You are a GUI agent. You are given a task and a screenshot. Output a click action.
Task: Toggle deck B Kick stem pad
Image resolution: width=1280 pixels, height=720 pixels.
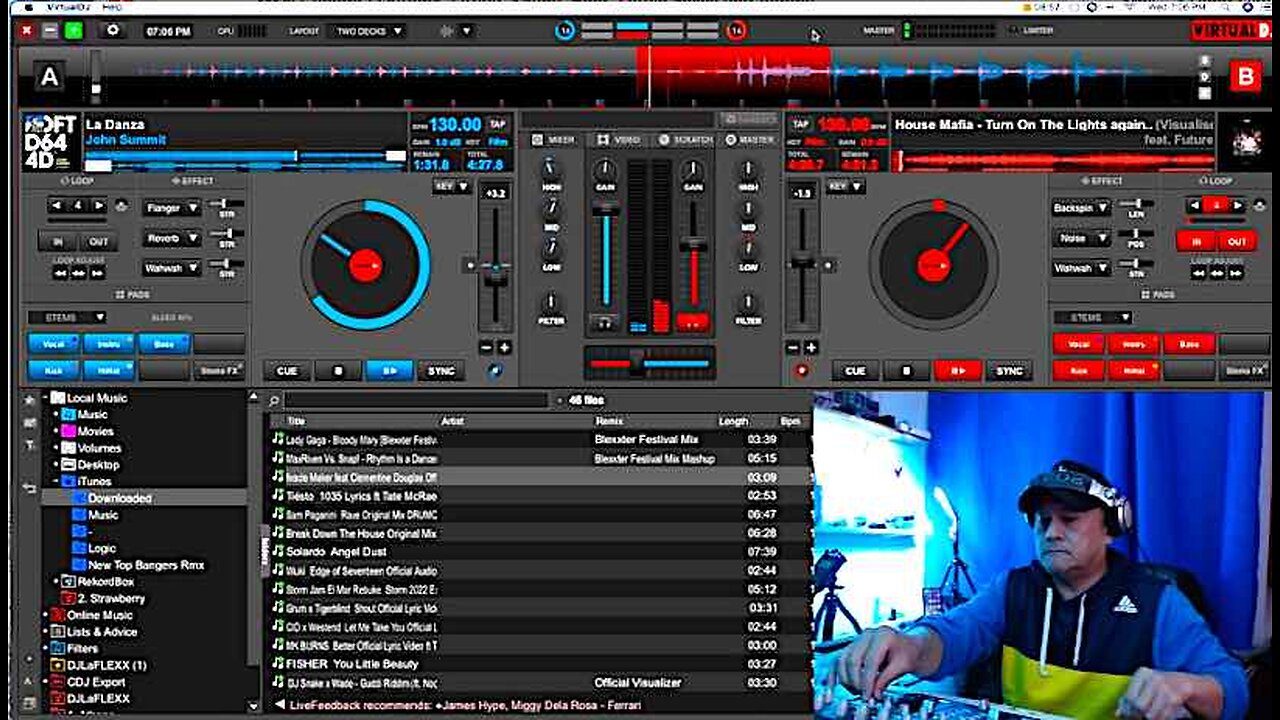click(x=1078, y=371)
